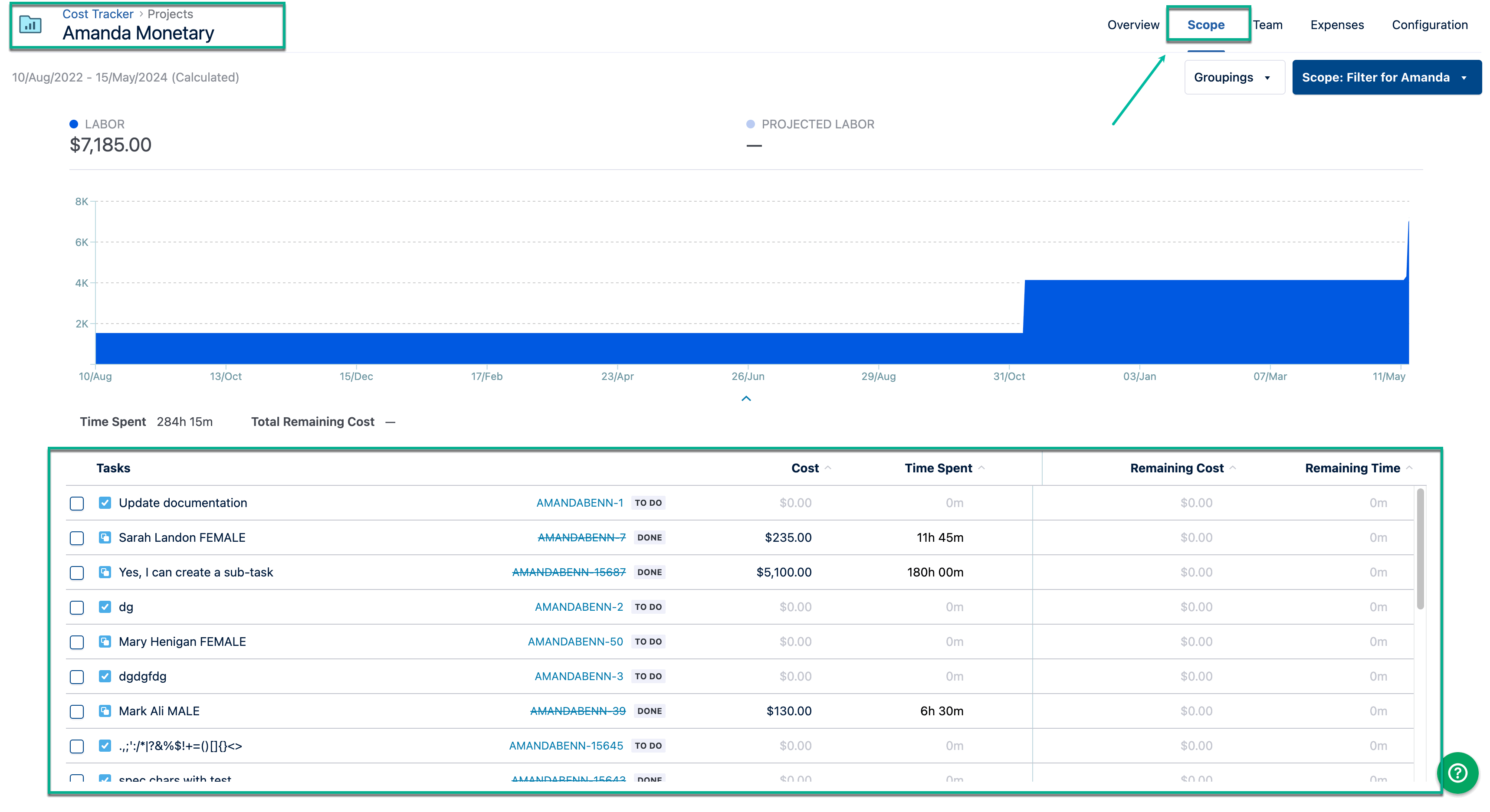Click the subtask icon next to Sarah Landon FEMALE
Screen dimensions: 1490x812
pyautogui.click(x=105, y=537)
